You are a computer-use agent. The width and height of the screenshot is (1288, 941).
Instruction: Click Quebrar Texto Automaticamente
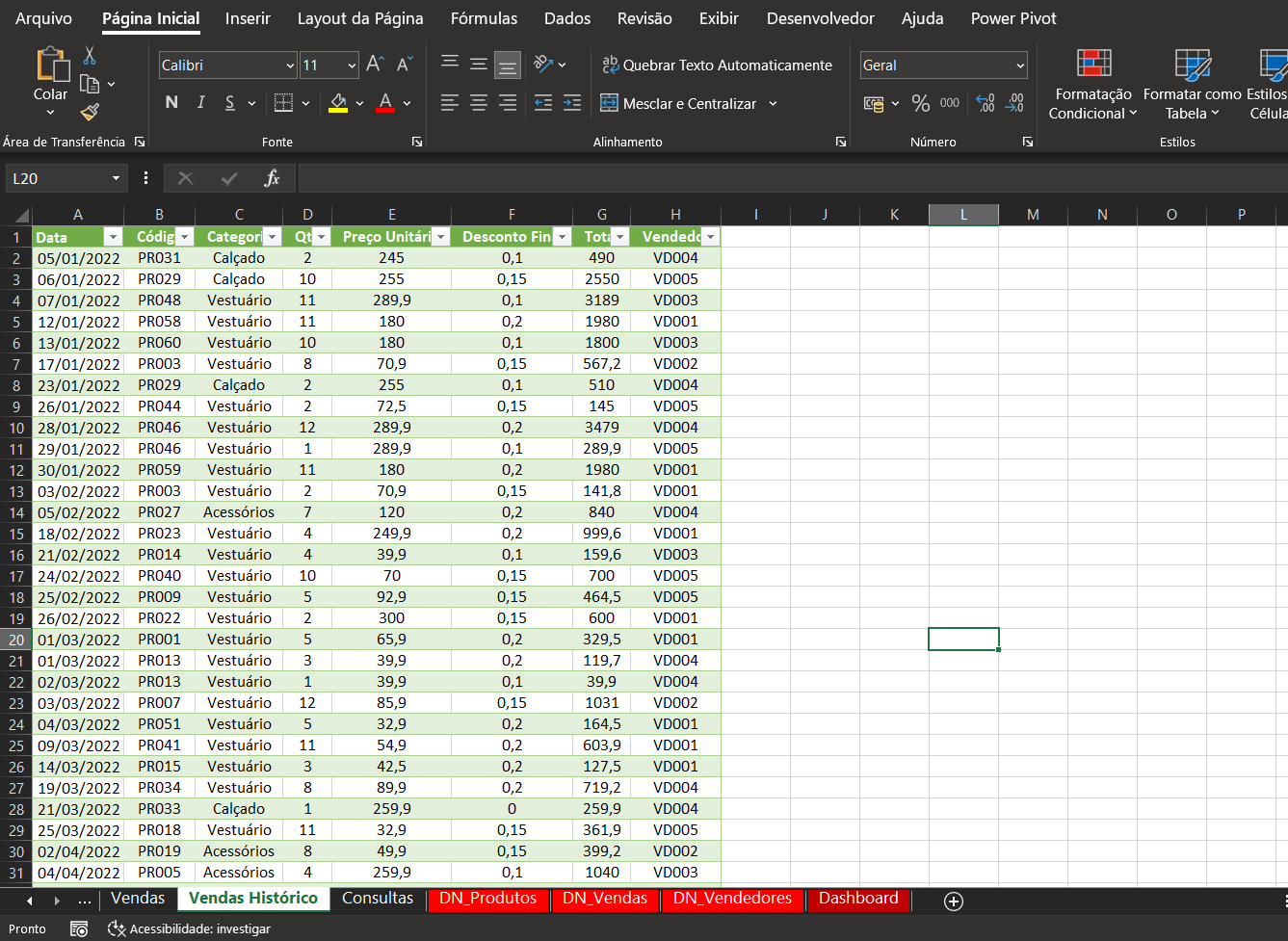pyautogui.click(x=717, y=65)
